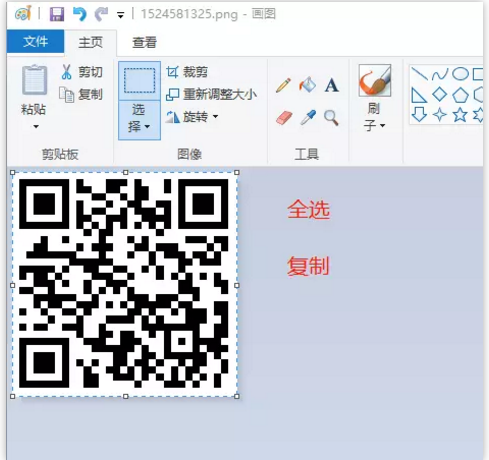Click the 剪切 button
This screenshot has height=460, width=489.
point(82,72)
